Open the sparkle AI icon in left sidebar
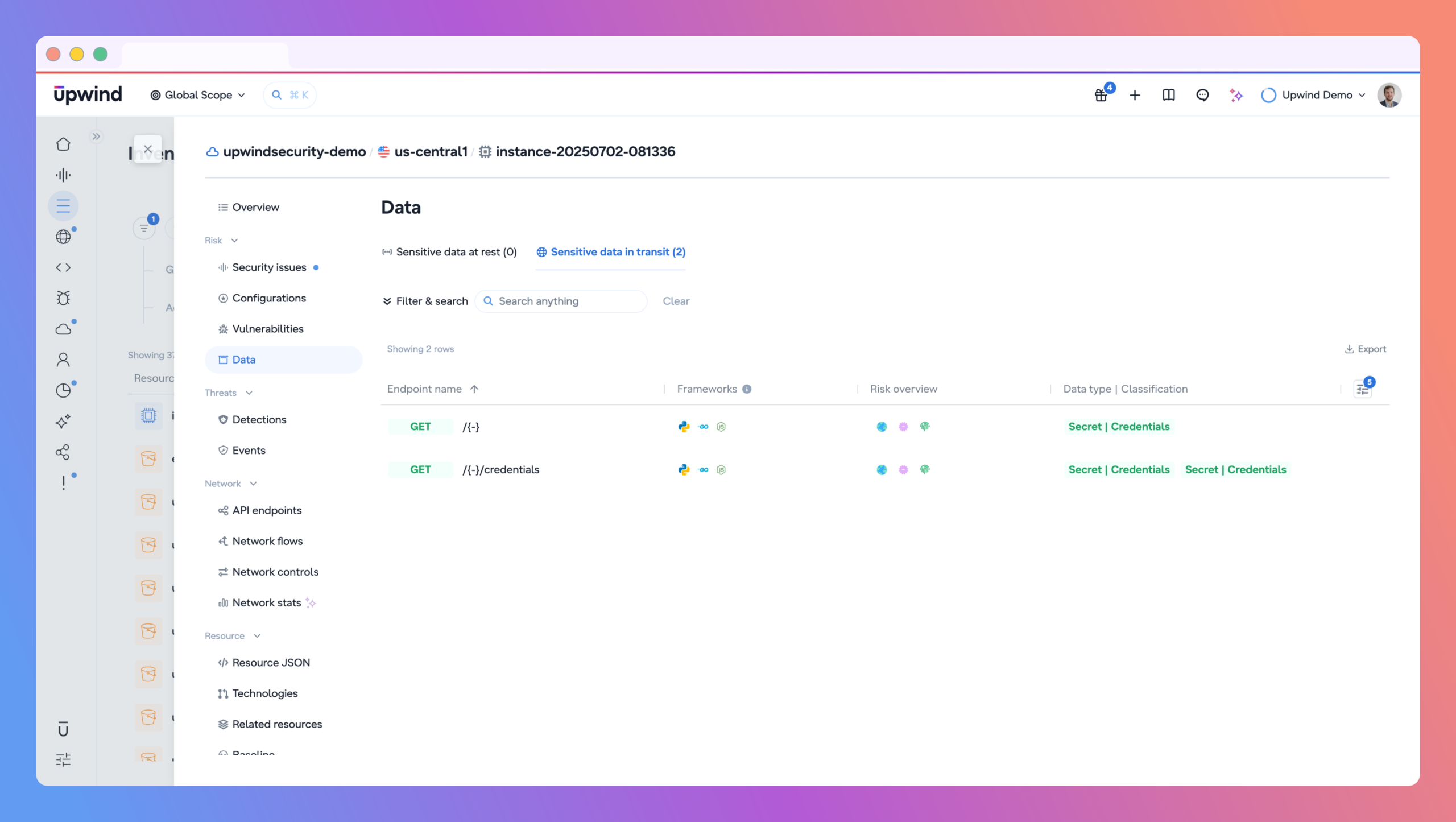Viewport: 1456px width, 822px height. 63,421
